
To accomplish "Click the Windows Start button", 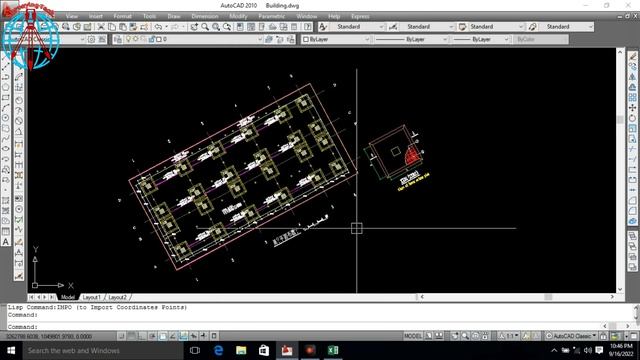I will pos(11,350).
